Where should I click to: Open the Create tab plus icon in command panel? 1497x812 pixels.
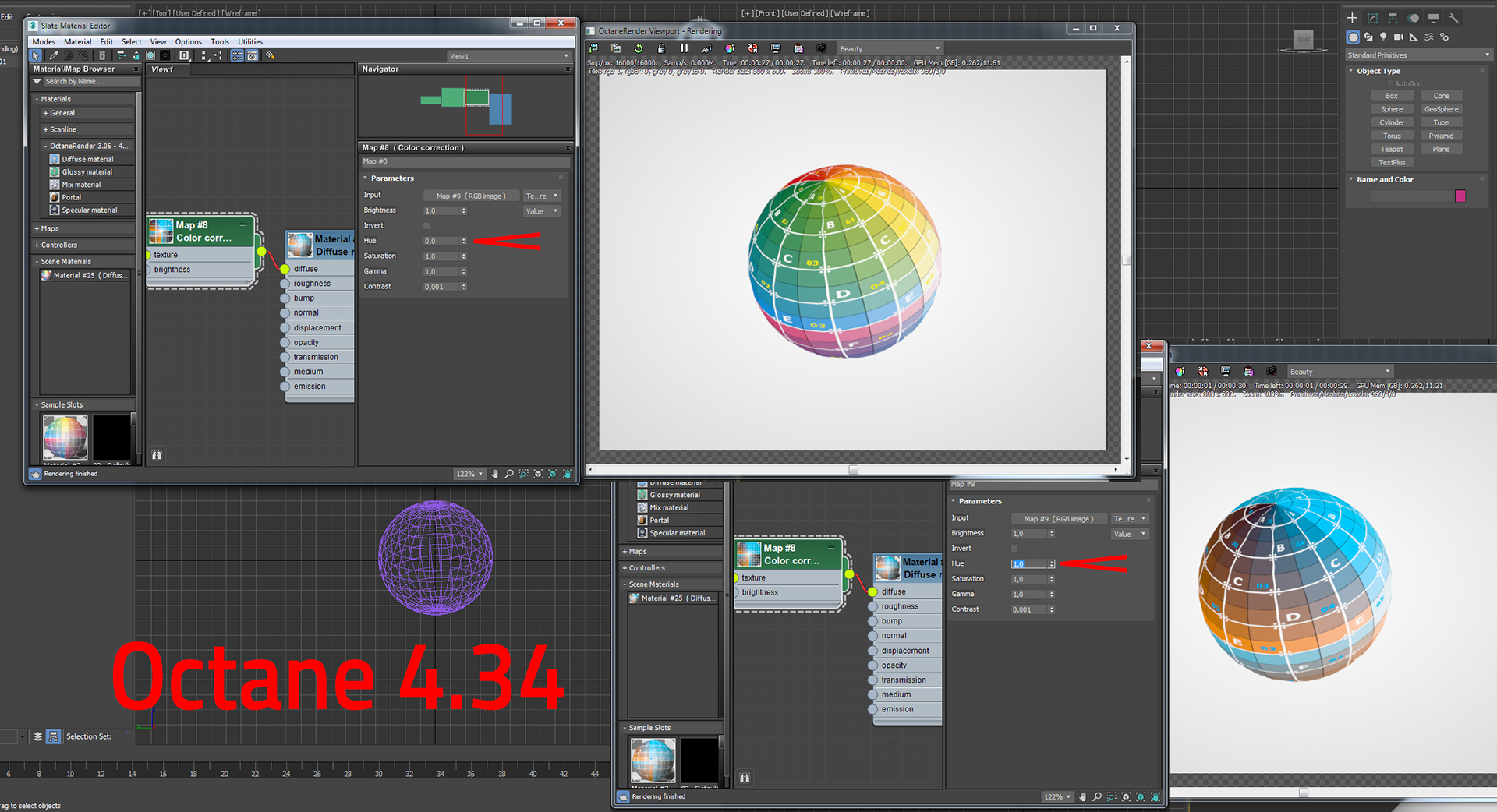point(1352,18)
